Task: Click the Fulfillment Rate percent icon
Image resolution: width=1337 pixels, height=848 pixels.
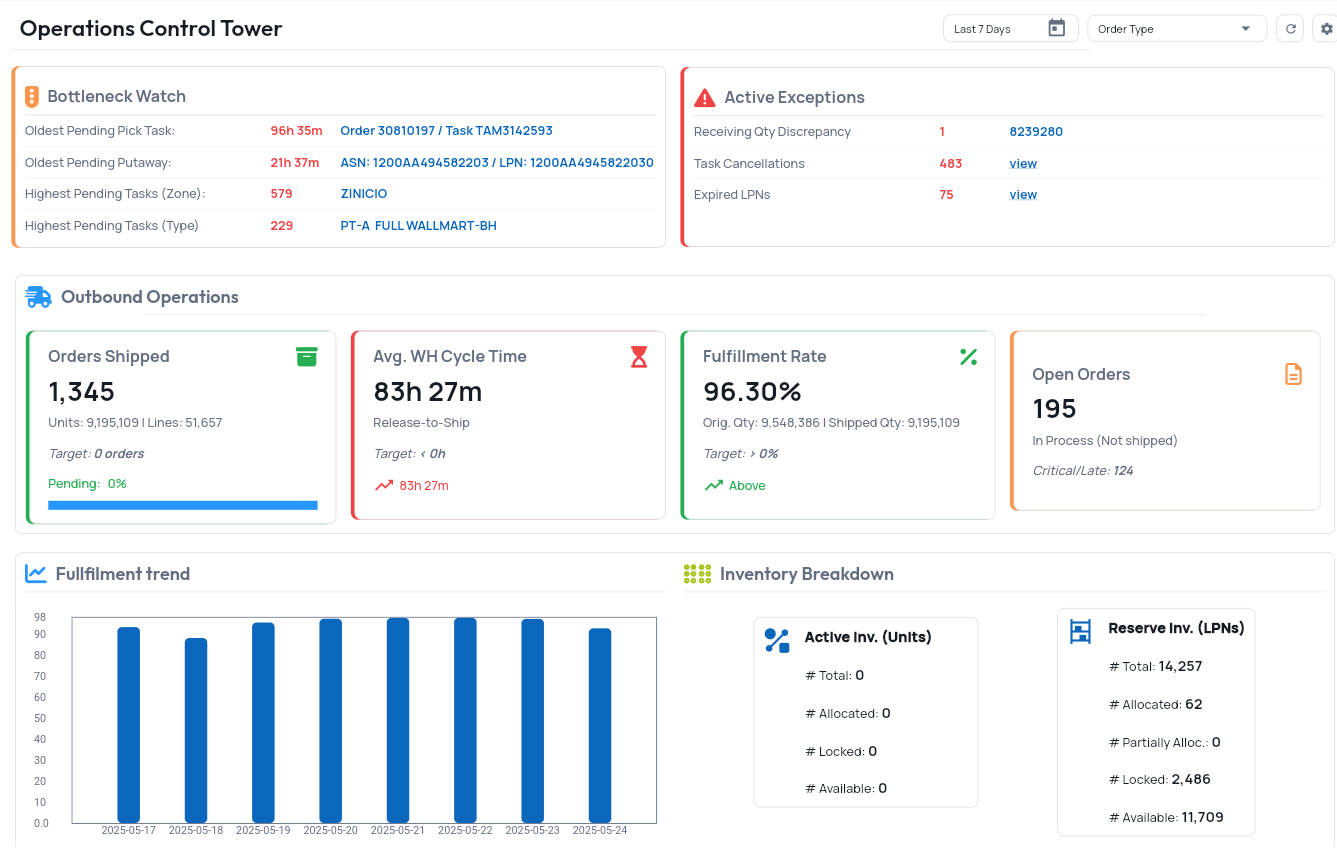Action: coord(968,357)
